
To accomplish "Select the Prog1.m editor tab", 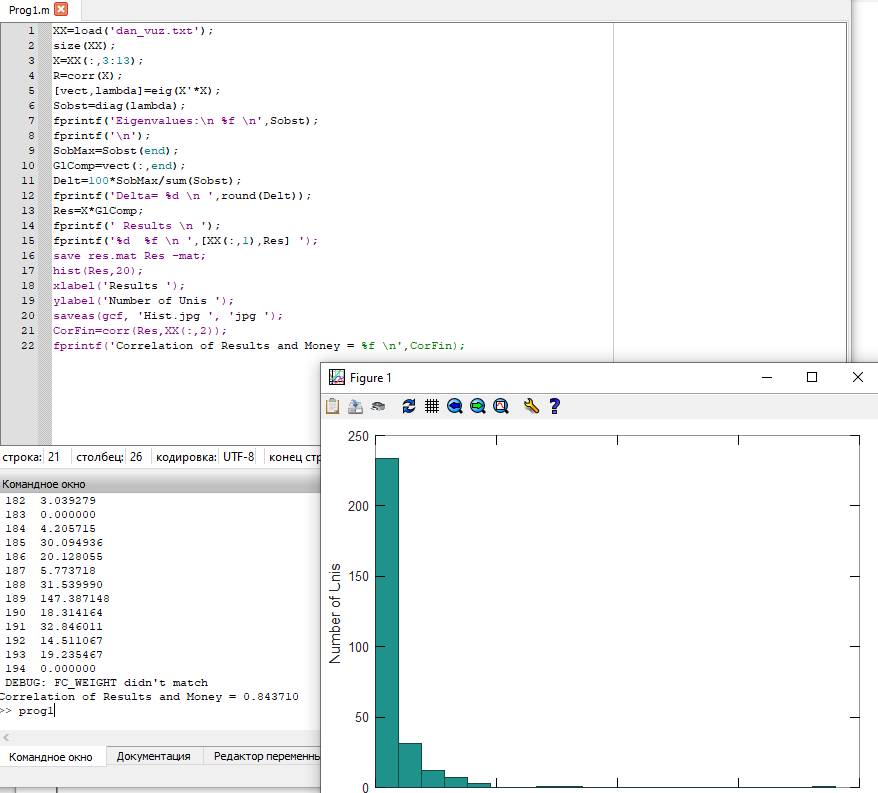I will (x=27, y=9).
